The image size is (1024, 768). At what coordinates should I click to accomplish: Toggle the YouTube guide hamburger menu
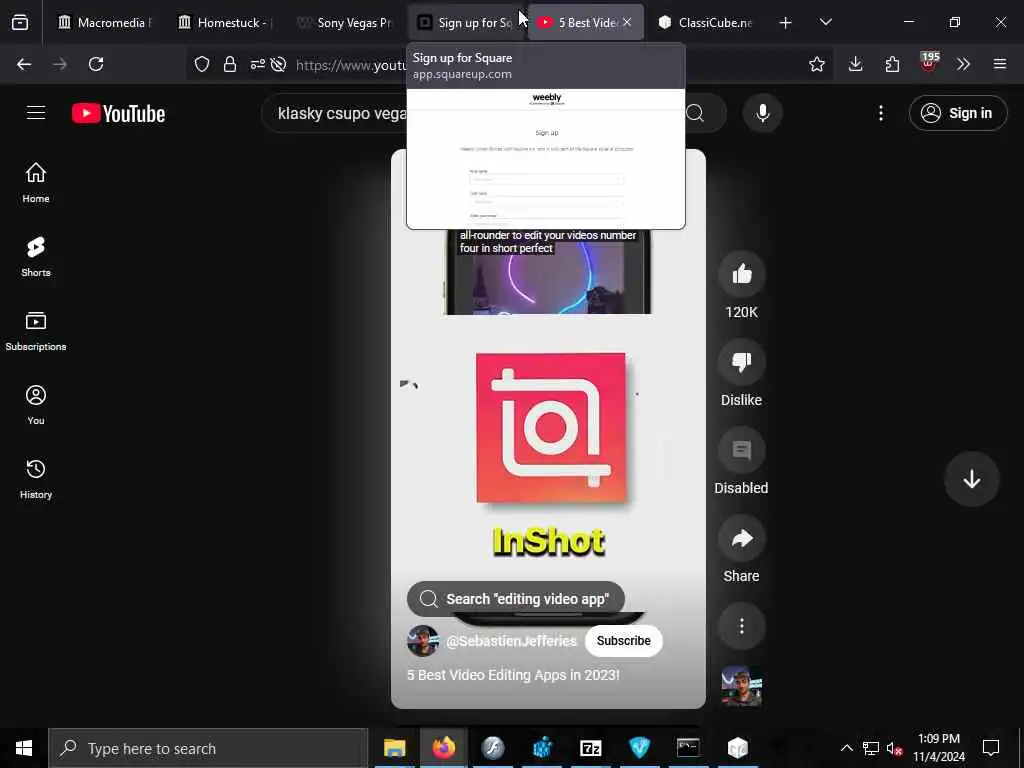36,113
